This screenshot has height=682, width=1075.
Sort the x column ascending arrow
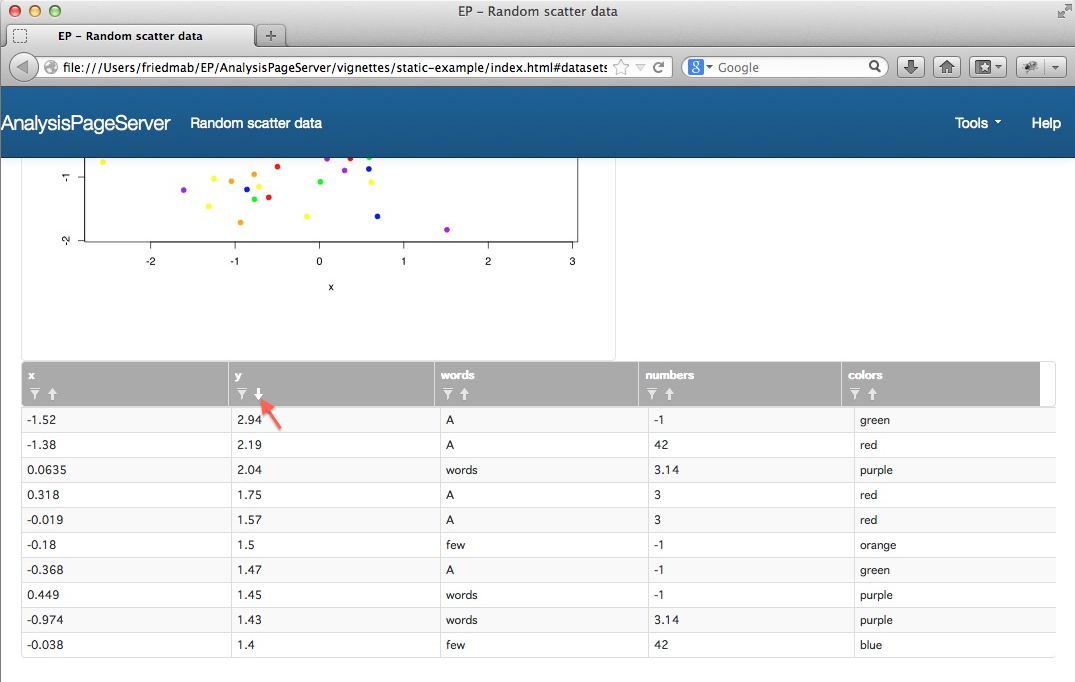[x=52, y=394]
